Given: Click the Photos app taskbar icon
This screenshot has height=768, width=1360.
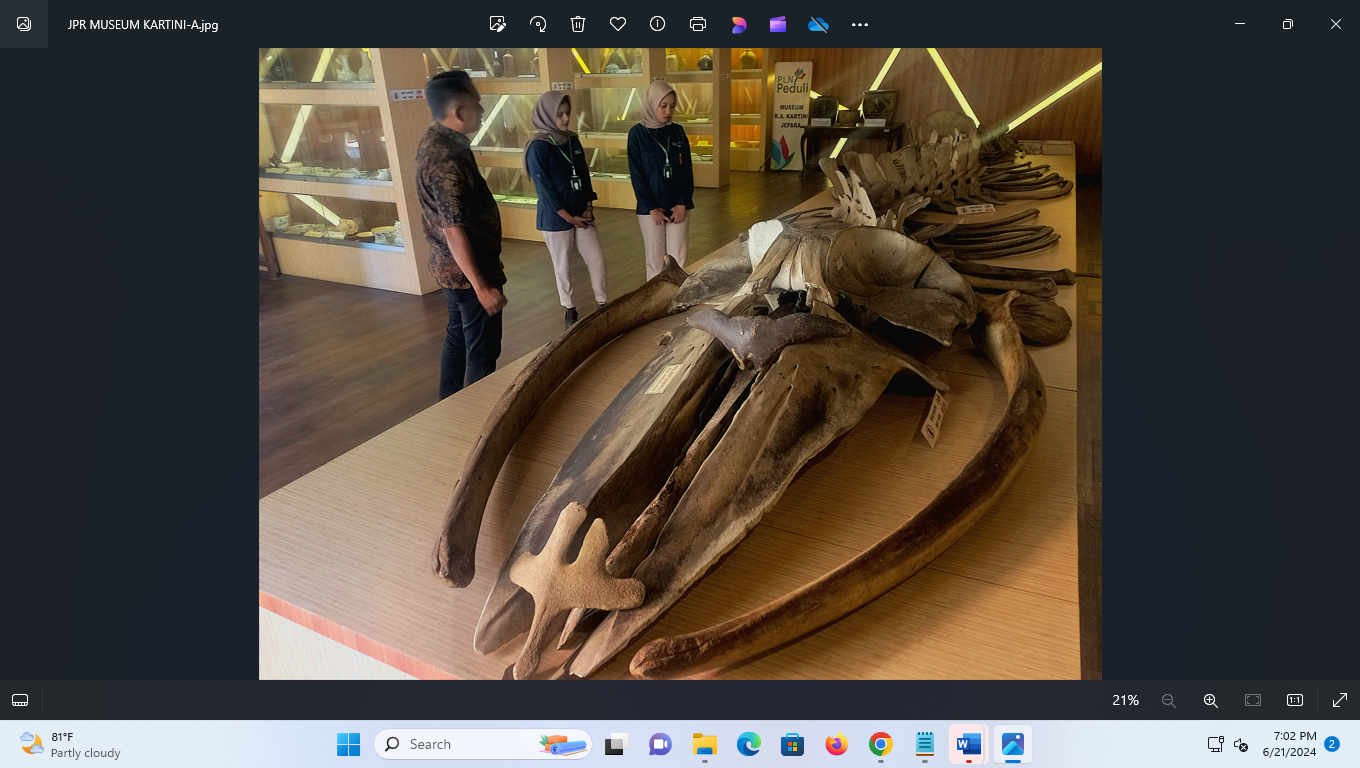Looking at the screenshot, I should pyautogui.click(x=1013, y=744).
